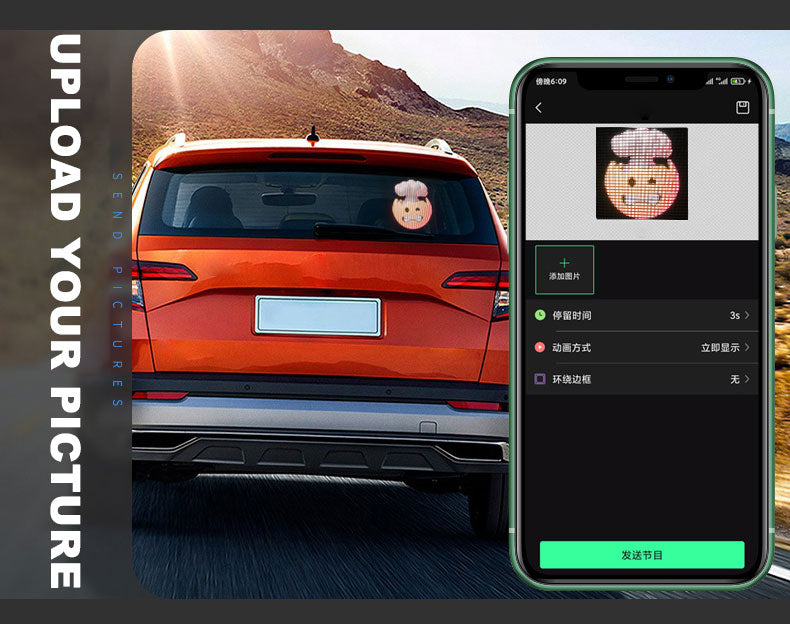This screenshot has width=790, height=624.
Task: Click the purple square icon for 环绕边框
Action: click(540, 379)
